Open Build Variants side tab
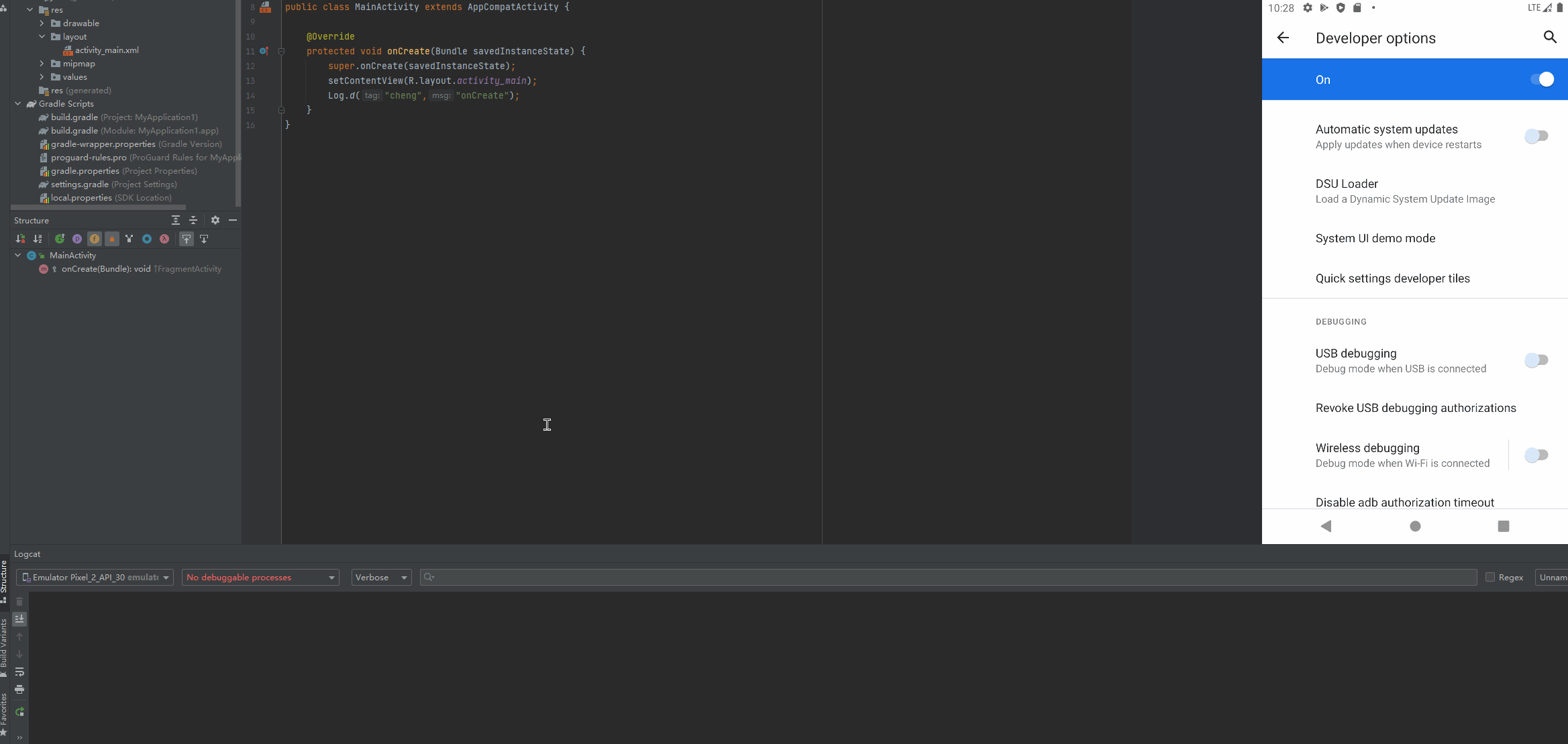This screenshot has width=1568, height=744. pyautogui.click(x=4, y=644)
